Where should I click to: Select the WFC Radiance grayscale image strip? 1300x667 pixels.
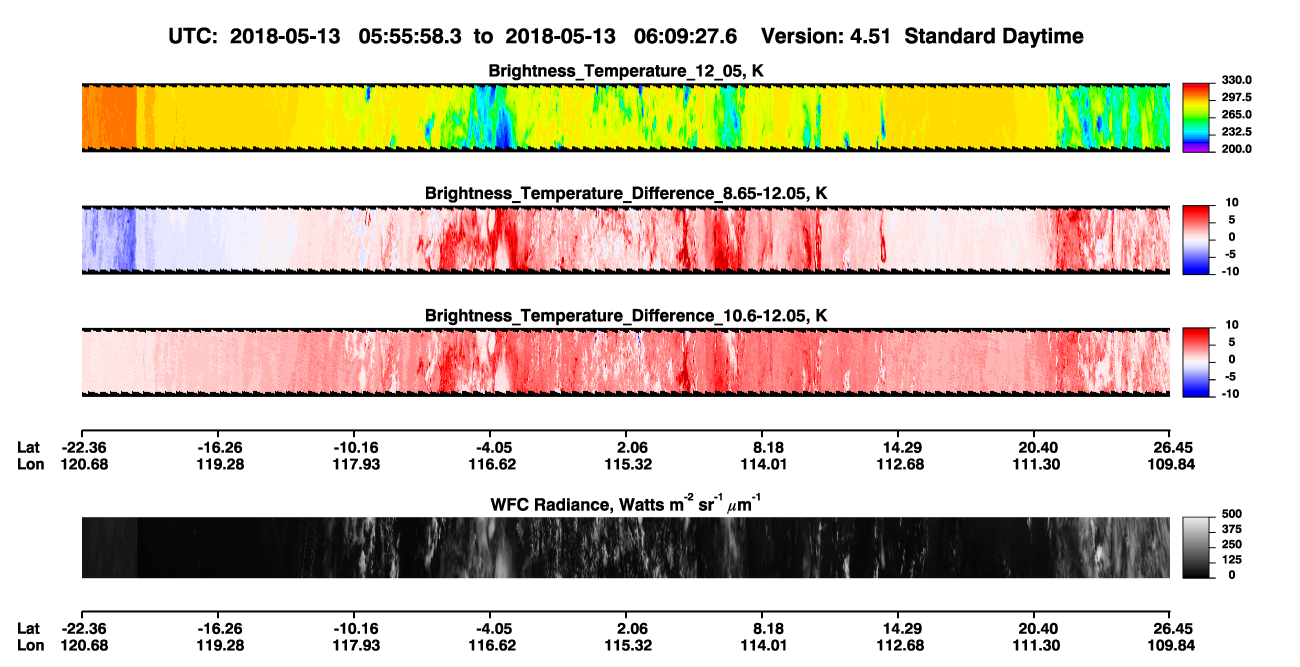pyautogui.click(x=625, y=547)
